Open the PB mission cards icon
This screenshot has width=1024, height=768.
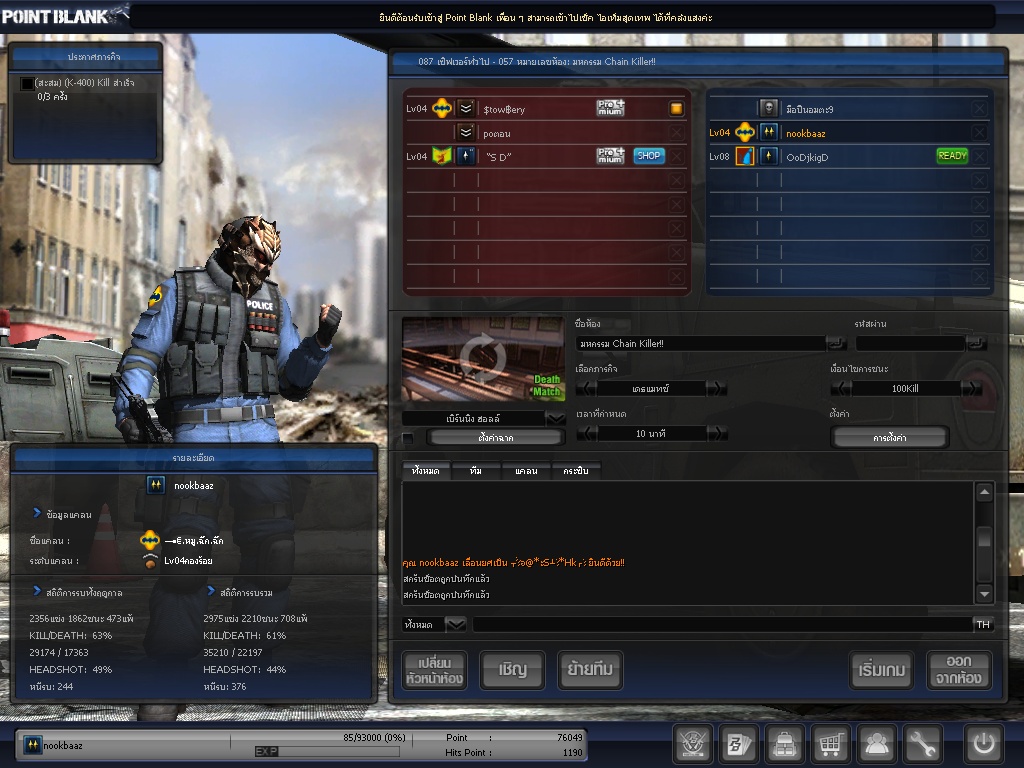pyautogui.click(x=738, y=743)
